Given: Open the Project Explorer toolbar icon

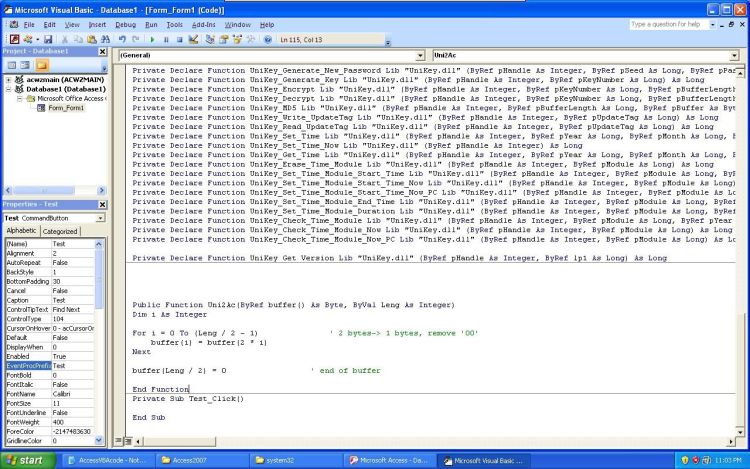Looking at the screenshot, I should tap(210, 39).
